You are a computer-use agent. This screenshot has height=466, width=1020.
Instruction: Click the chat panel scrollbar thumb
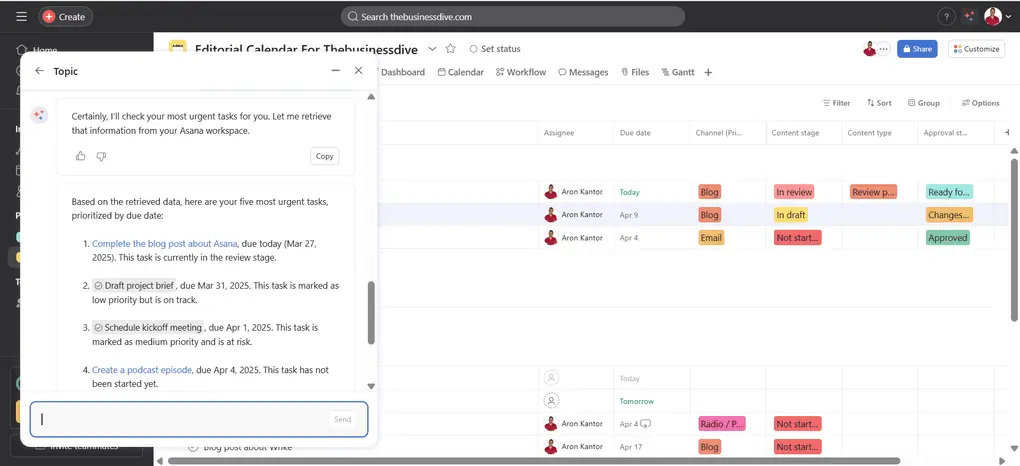tap(371, 312)
